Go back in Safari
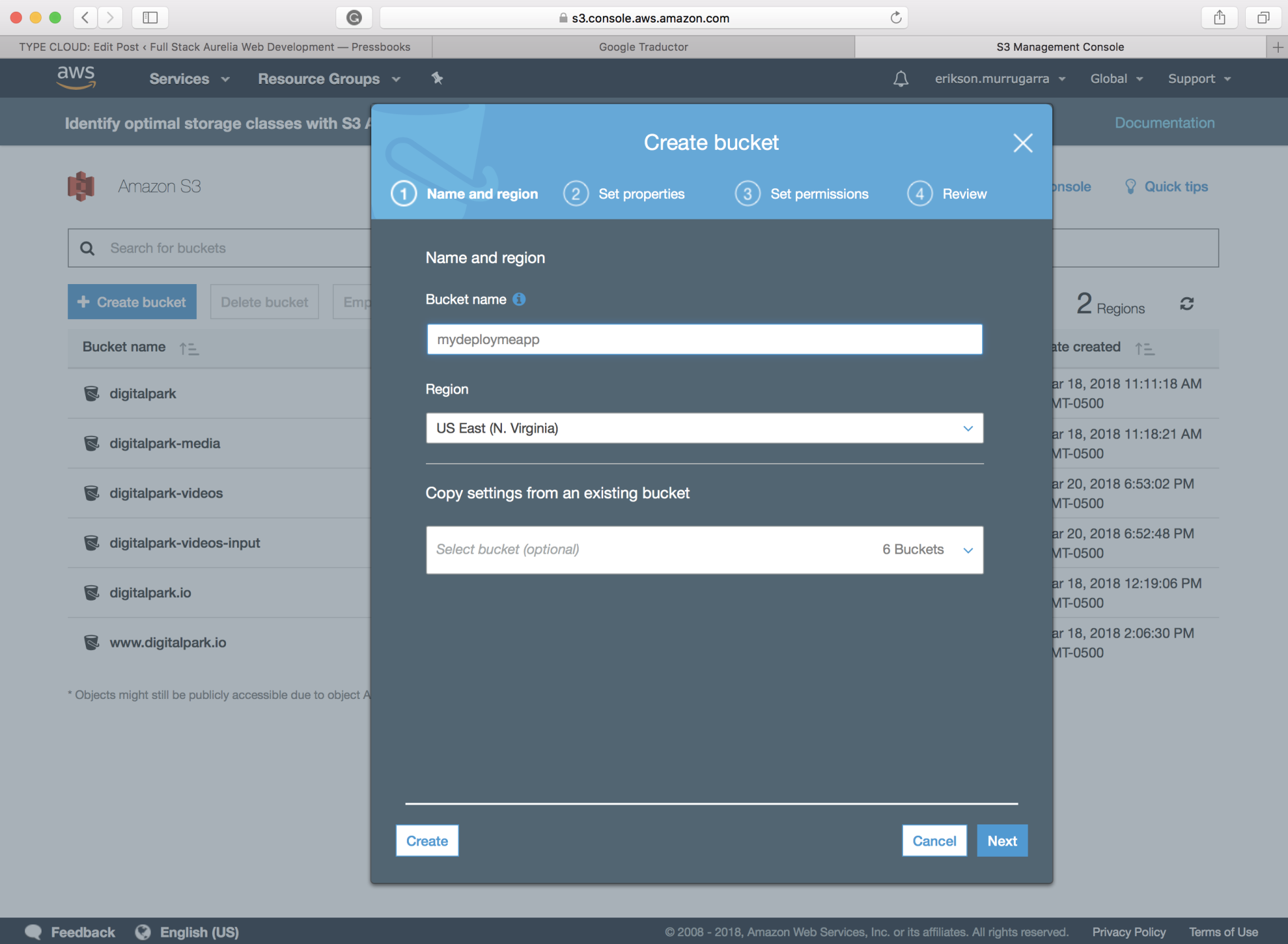 point(85,18)
